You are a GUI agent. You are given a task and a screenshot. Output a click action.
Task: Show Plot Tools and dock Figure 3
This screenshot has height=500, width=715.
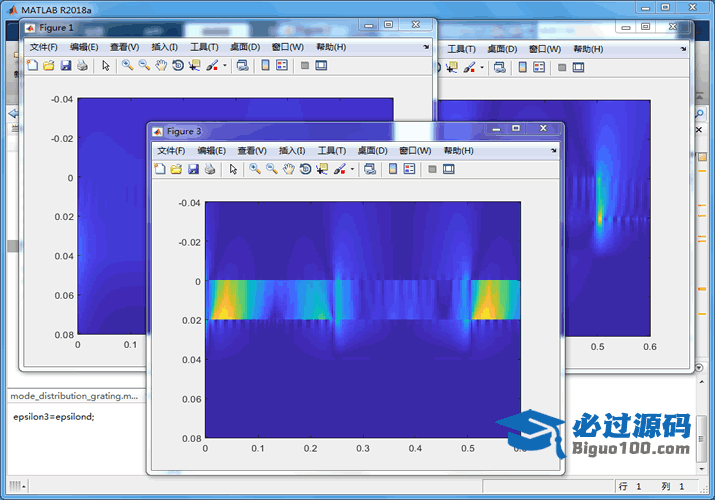click(x=449, y=169)
